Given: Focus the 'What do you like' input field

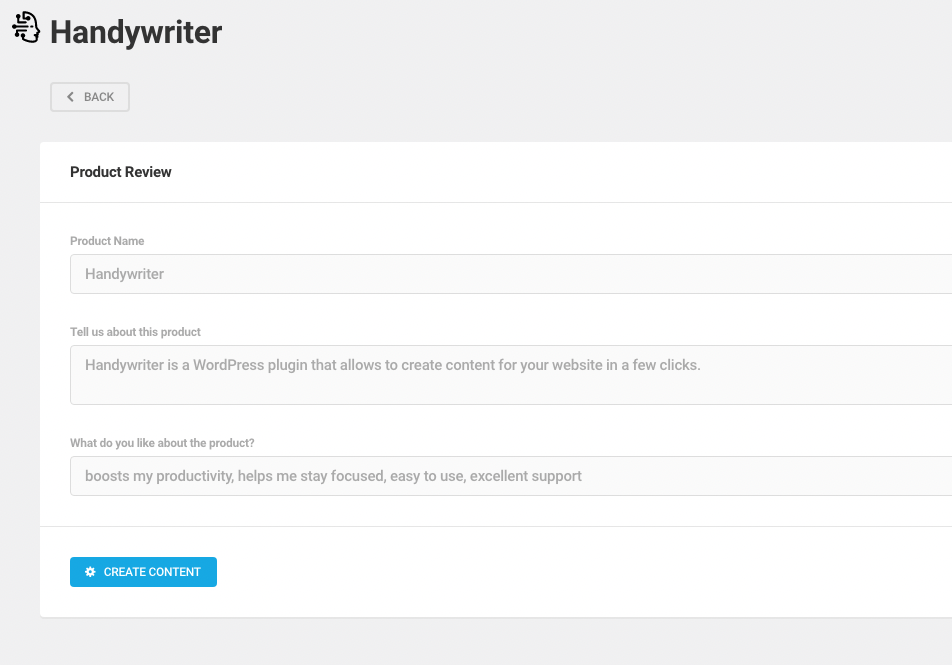Looking at the screenshot, I should click(x=511, y=476).
